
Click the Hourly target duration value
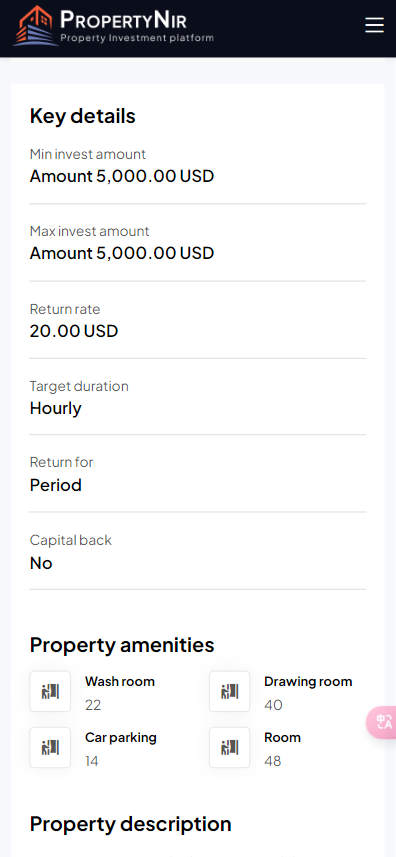[56, 408]
